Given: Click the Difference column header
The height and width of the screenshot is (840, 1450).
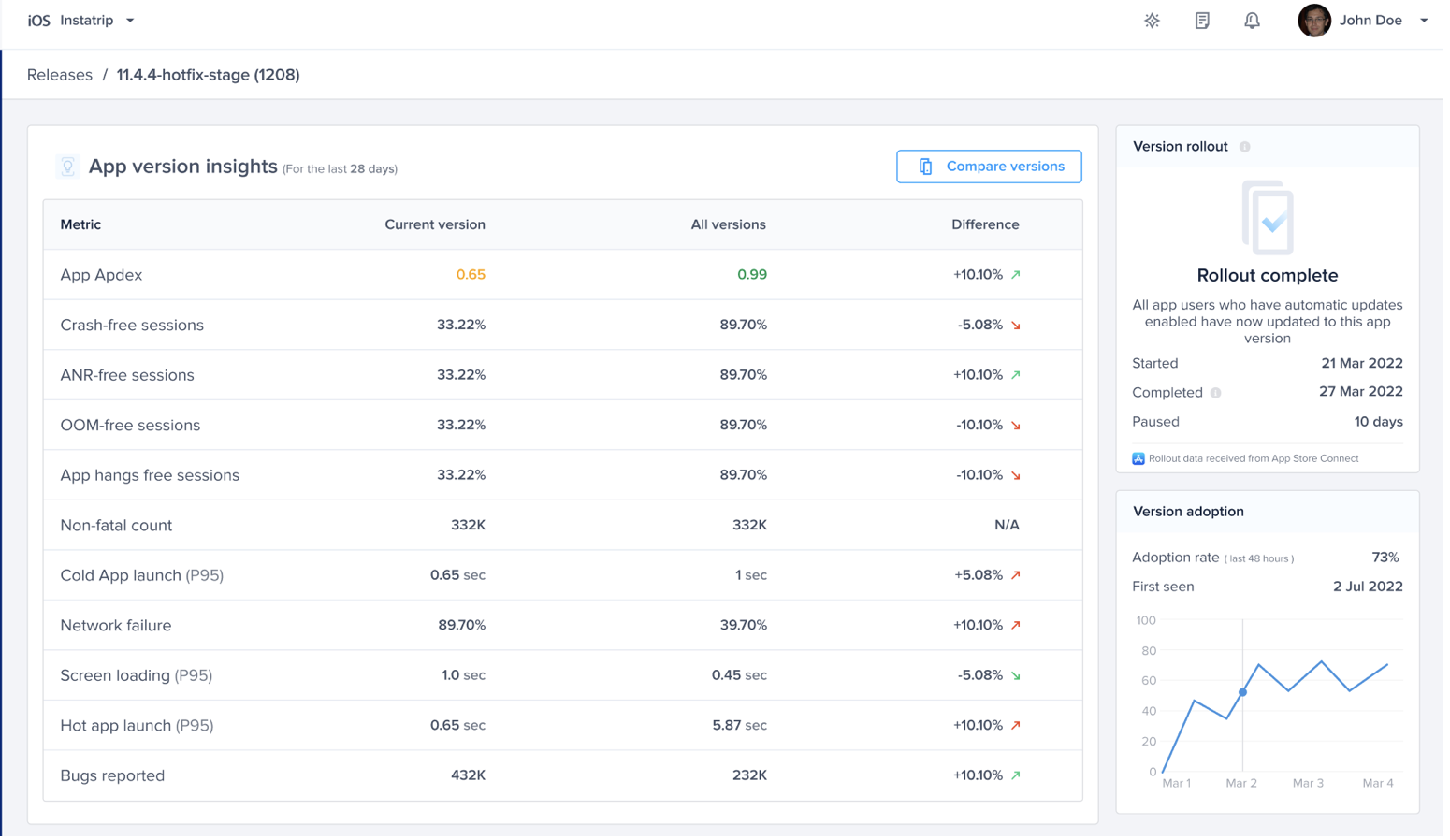Looking at the screenshot, I should tap(985, 224).
